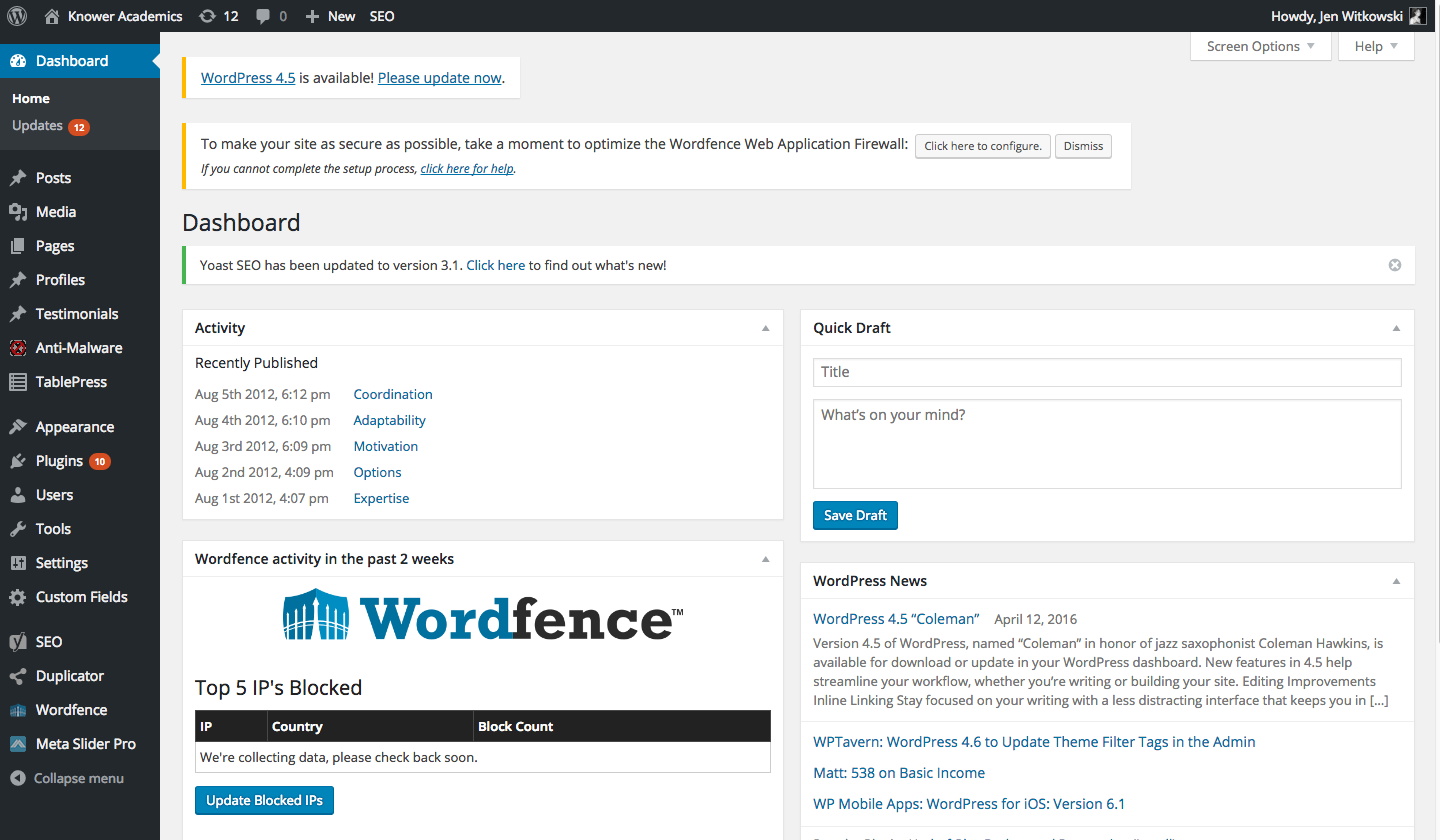
Task: Click the Meta Slider Pro icon
Action: 18,744
